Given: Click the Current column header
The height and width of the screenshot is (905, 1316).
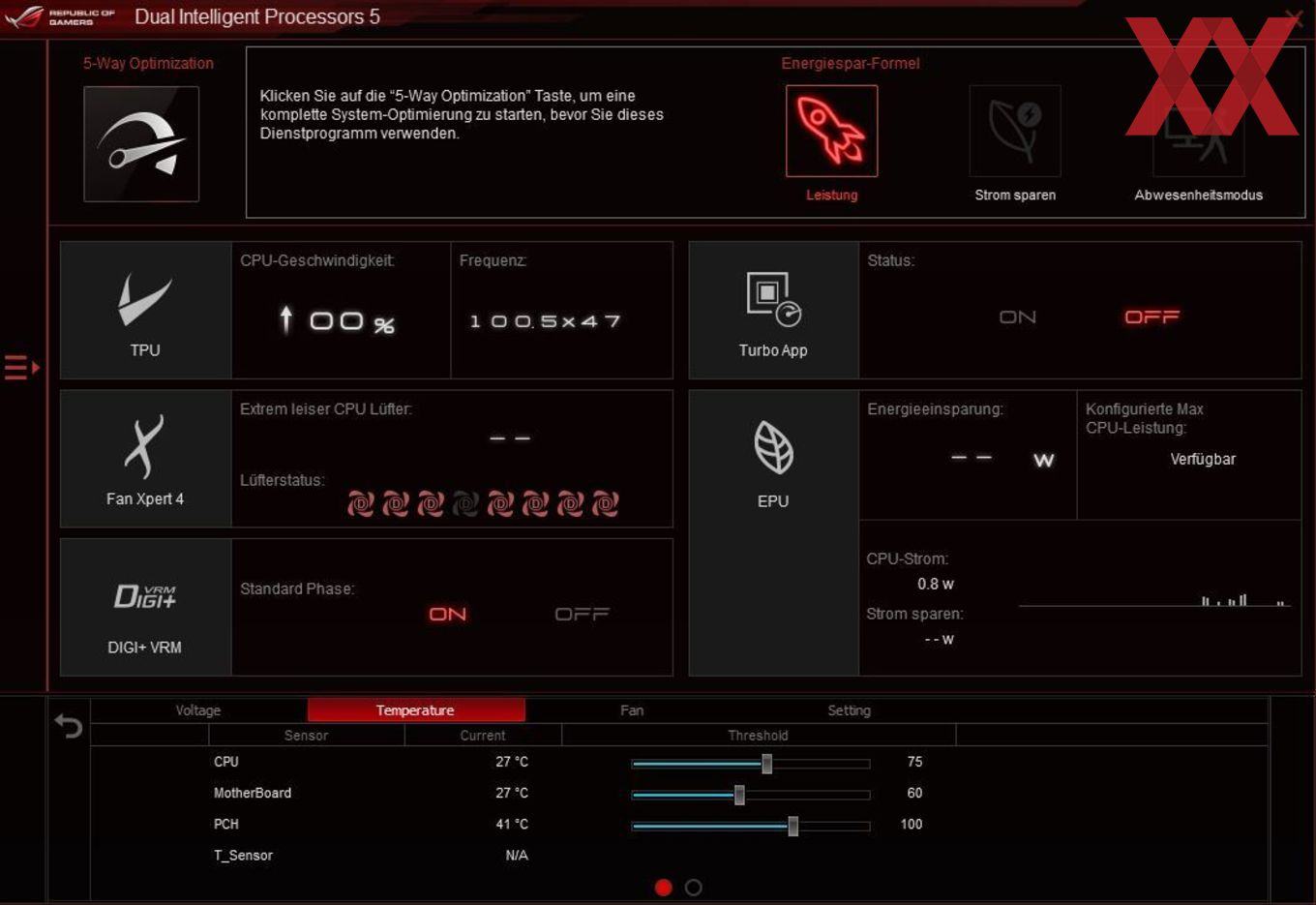Looking at the screenshot, I should pos(483,736).
